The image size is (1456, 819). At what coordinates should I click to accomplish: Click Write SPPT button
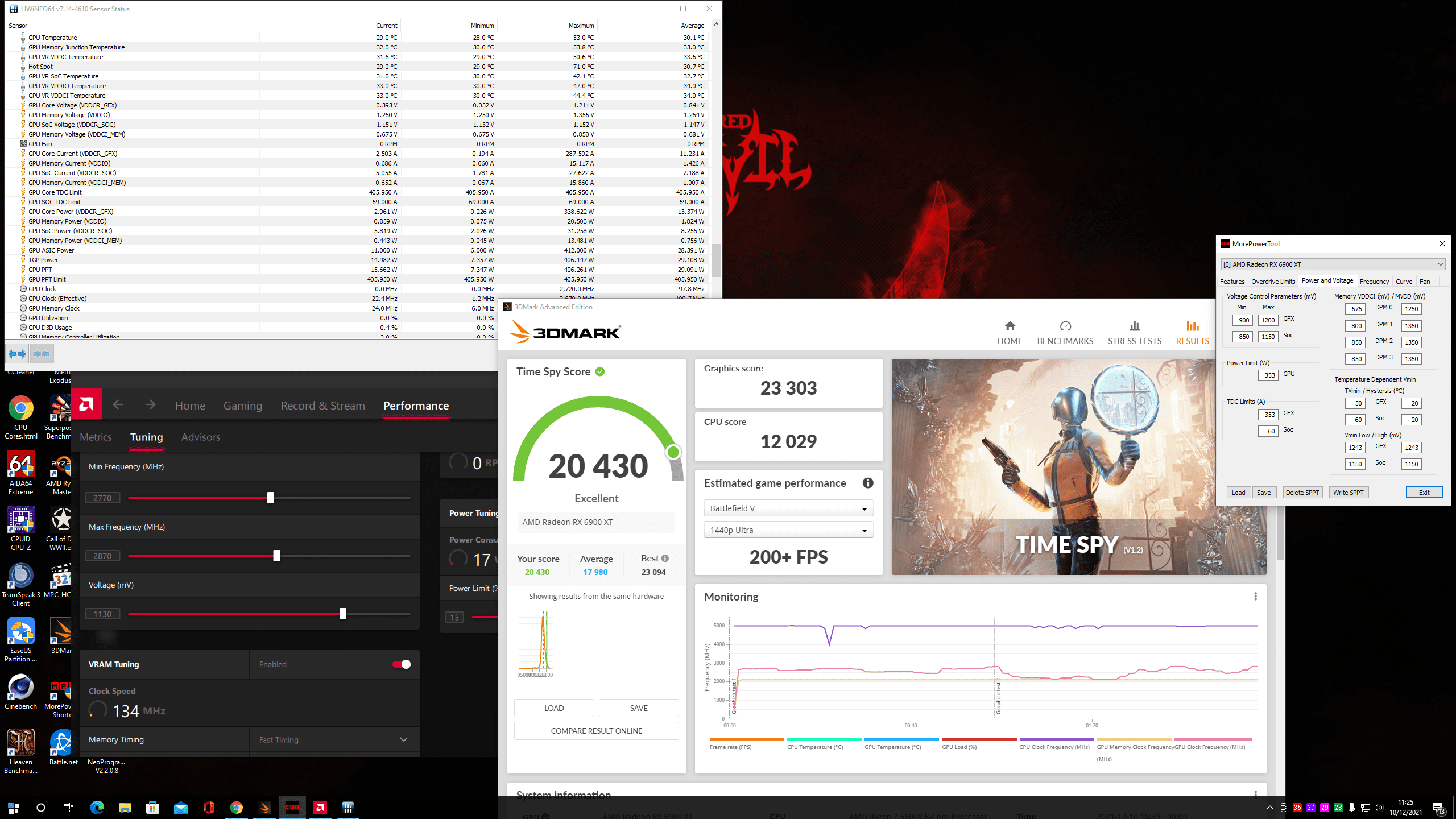pyautogui.click(x=1348, y=493)
